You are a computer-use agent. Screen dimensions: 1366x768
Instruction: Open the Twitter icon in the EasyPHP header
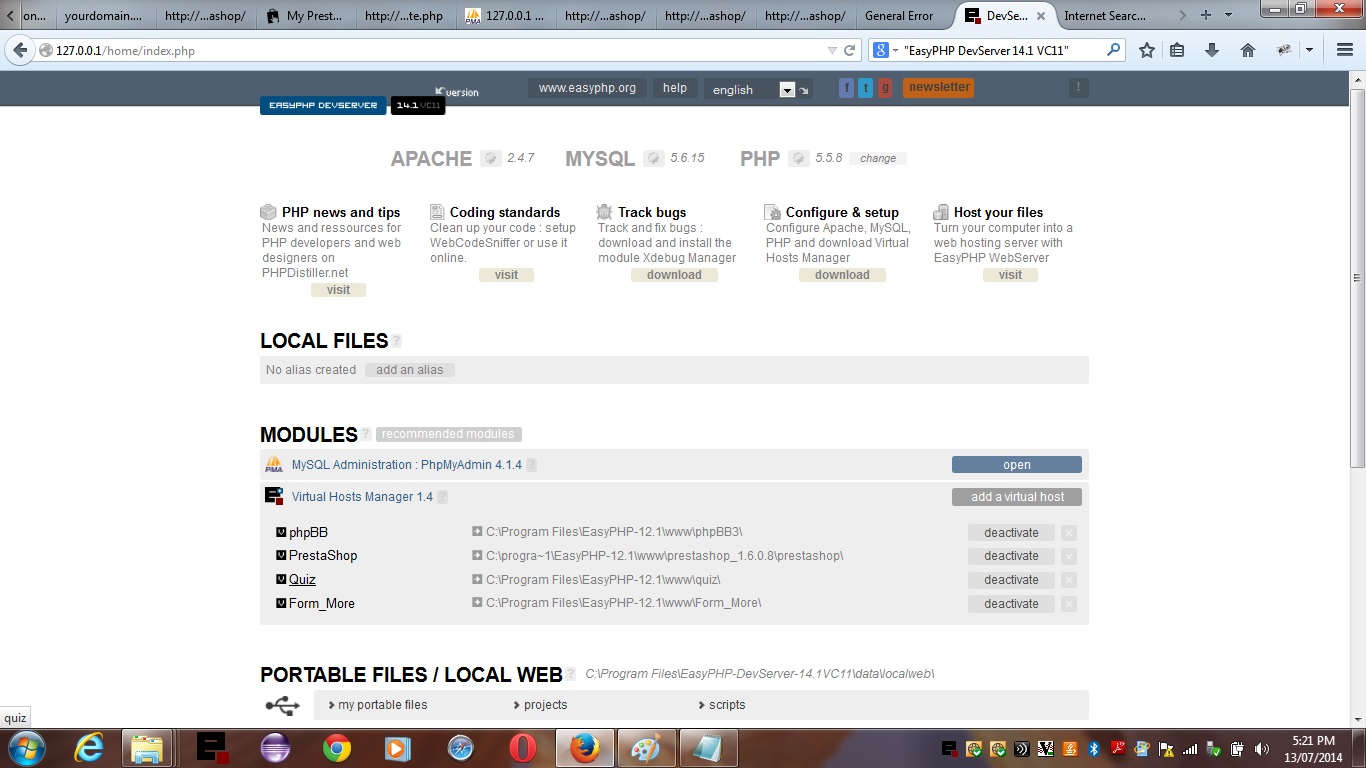(x=865, y=88)
